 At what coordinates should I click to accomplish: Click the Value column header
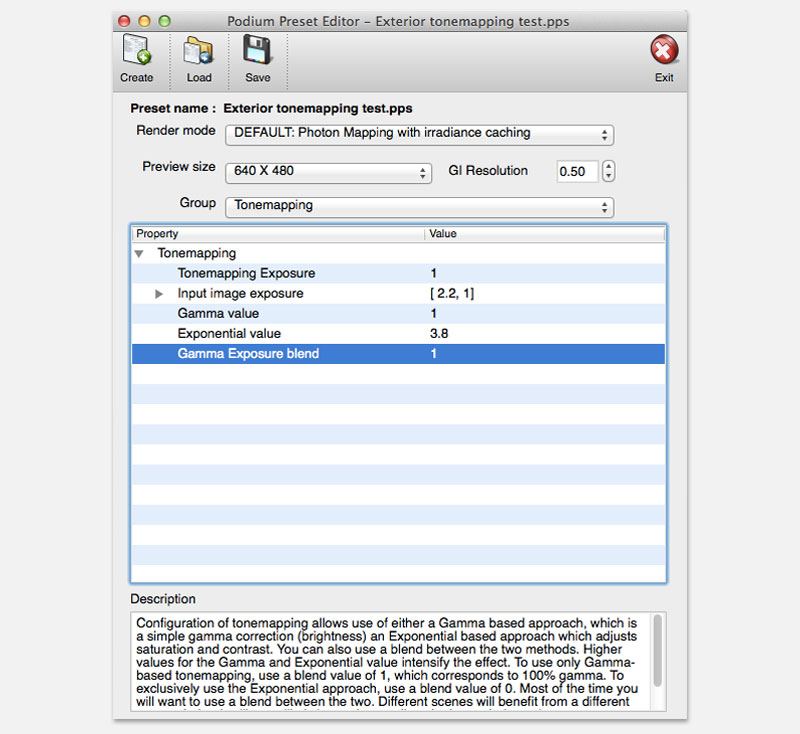[545, 234]
